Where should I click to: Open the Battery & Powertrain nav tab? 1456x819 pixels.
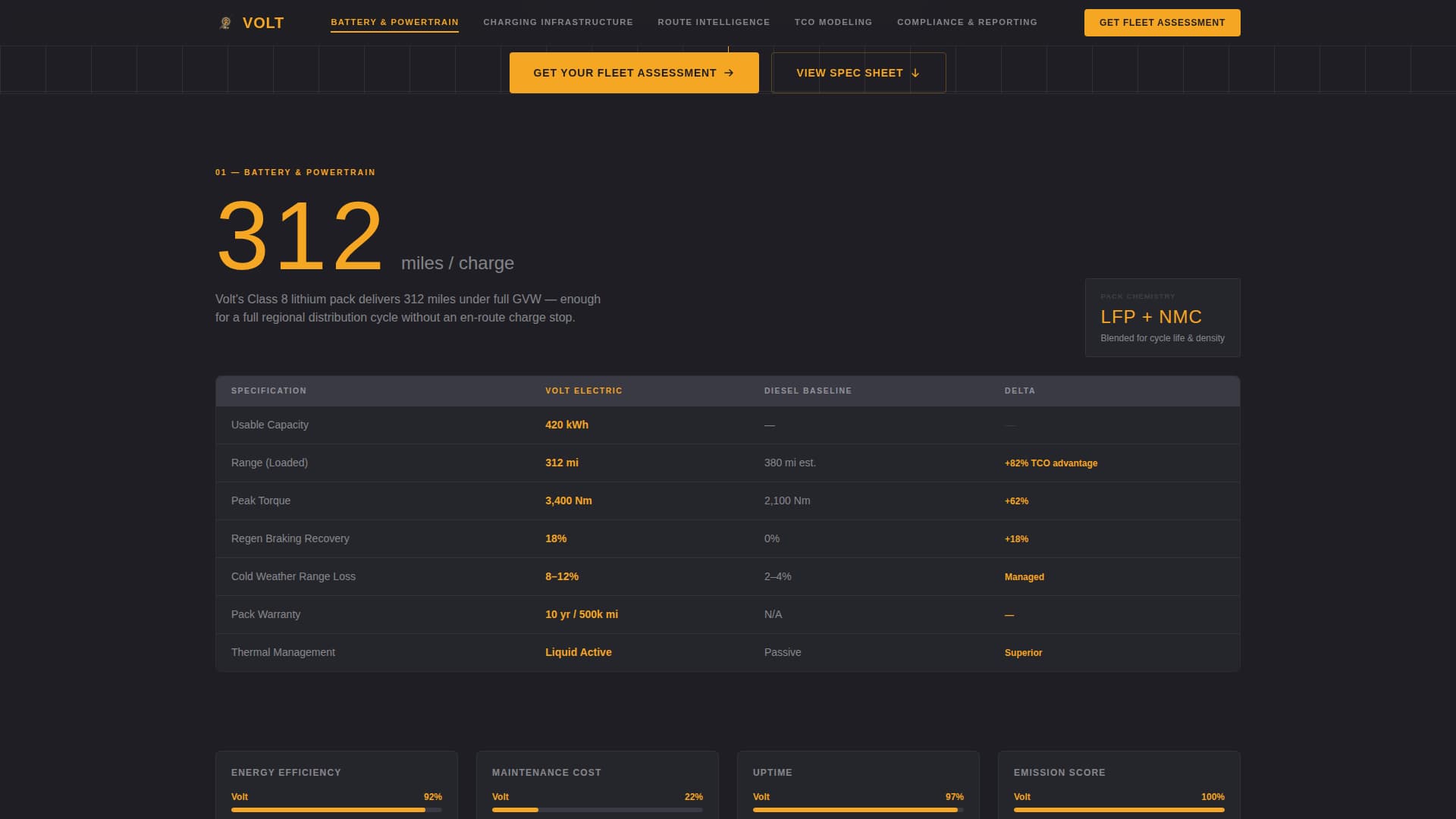point(394,22)
